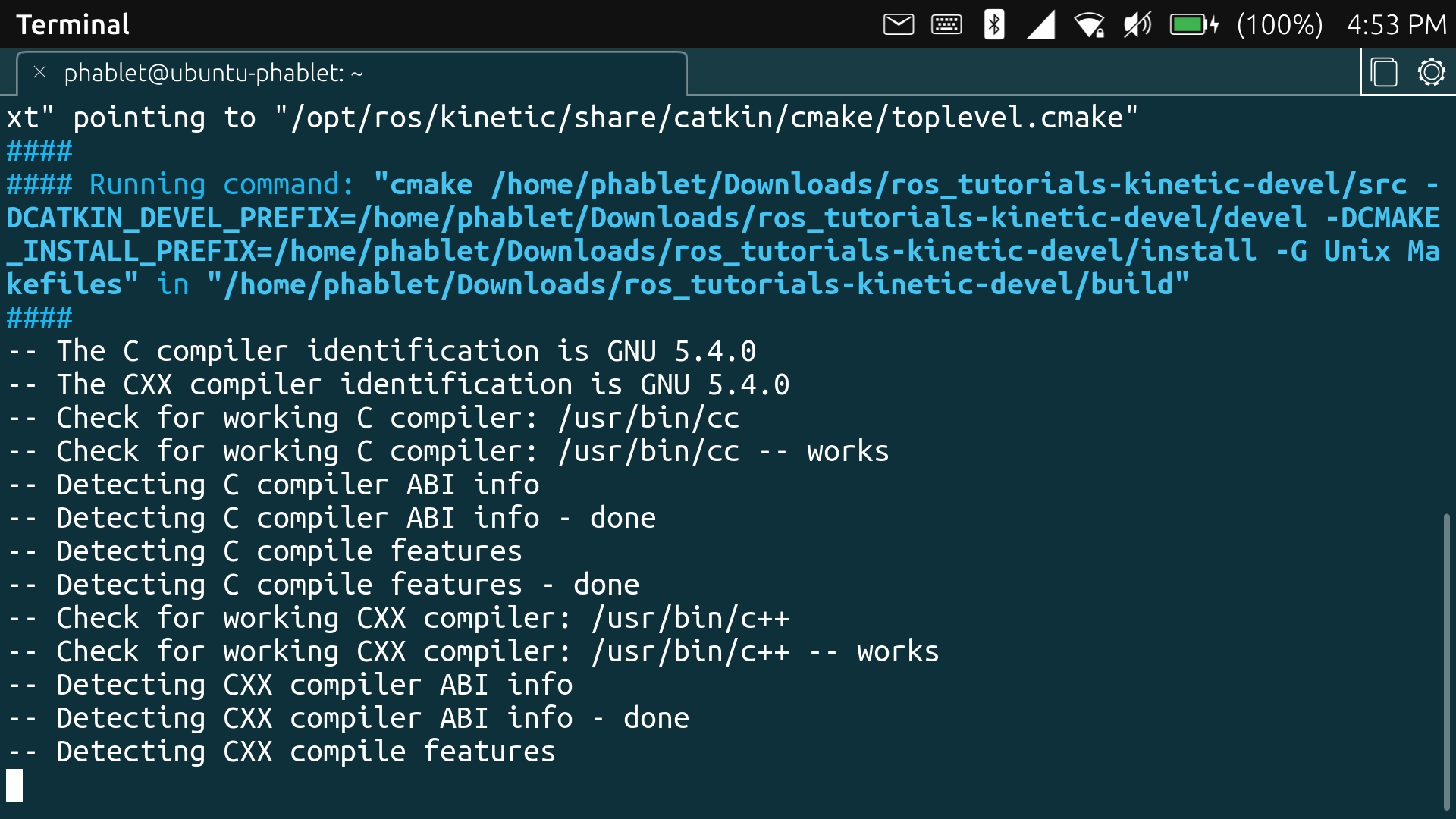Close the phablet@ubuntu-phablet tab
The width and height of the screenshot is (1456, 819).
click(x=39, y=73)
